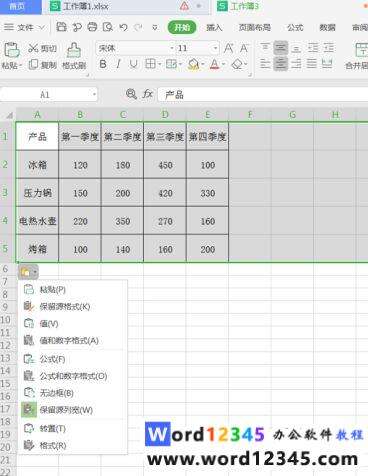Screen dimensions: 368x476
Task: Click the Merge and Center icon
Action: pyautogui.click(x=361, y=50)
